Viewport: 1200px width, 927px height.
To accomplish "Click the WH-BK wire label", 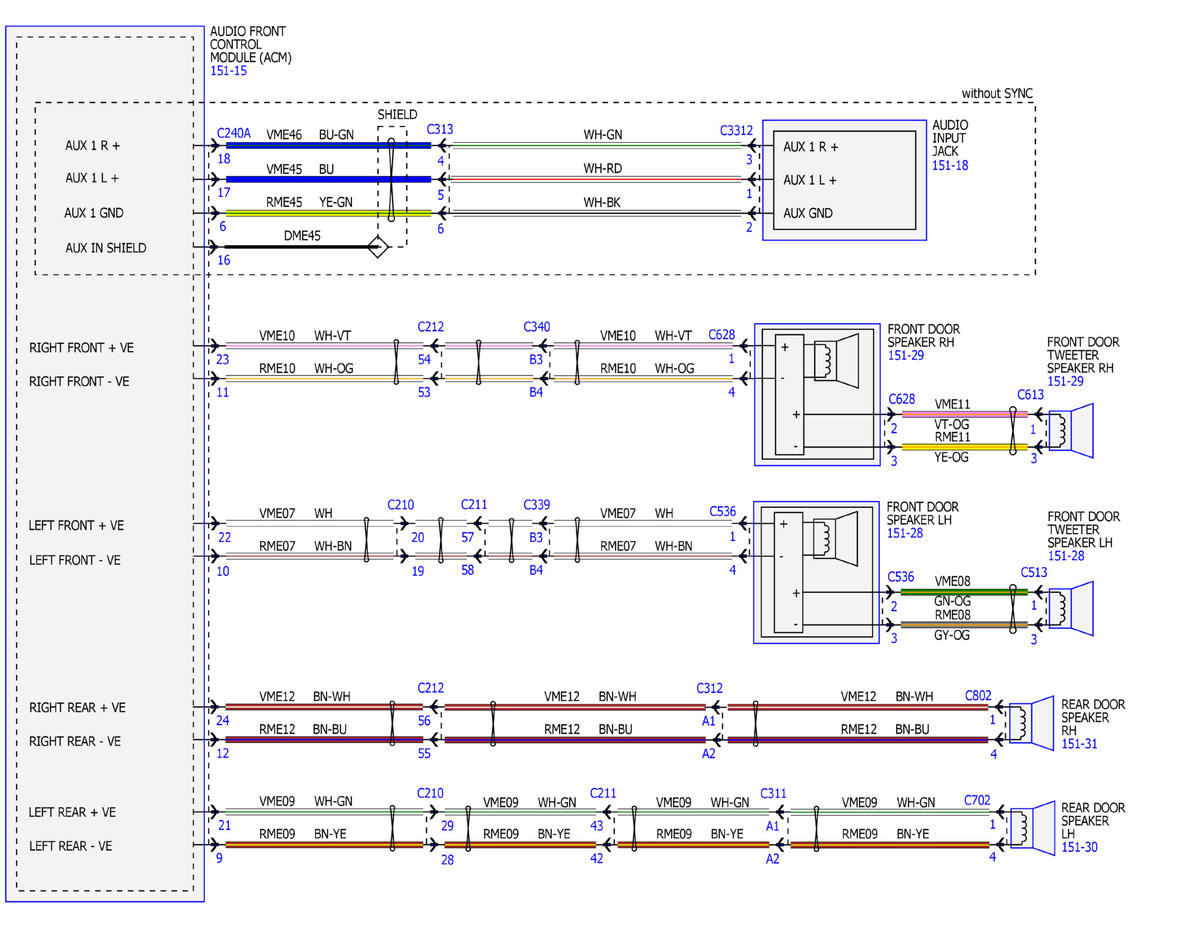I will click(602, 203).
